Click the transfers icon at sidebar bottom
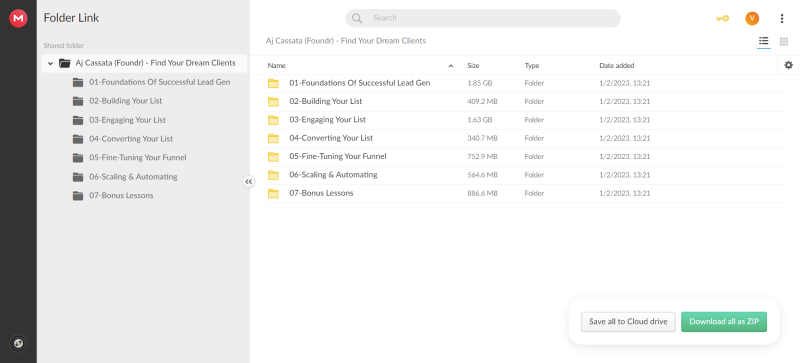800x363 pixels. click(x=18, y=344)
